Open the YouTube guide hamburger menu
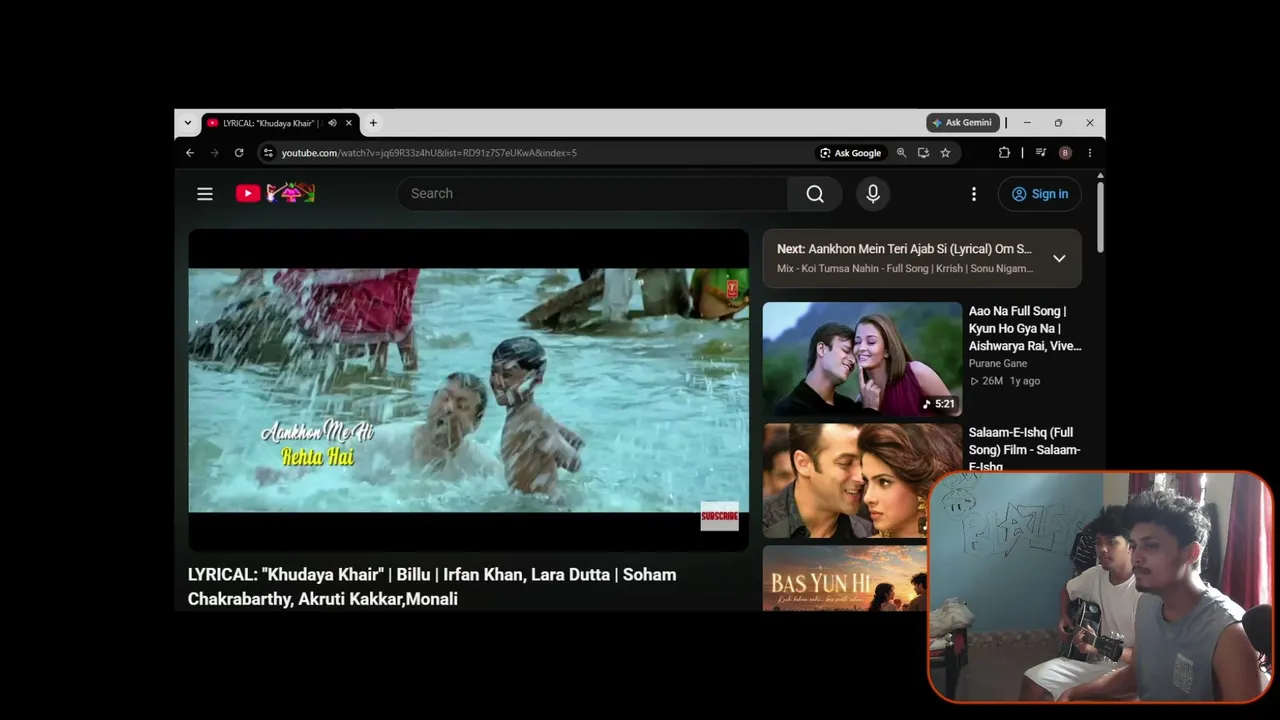1280x720 pixels. tap(205, 194)
